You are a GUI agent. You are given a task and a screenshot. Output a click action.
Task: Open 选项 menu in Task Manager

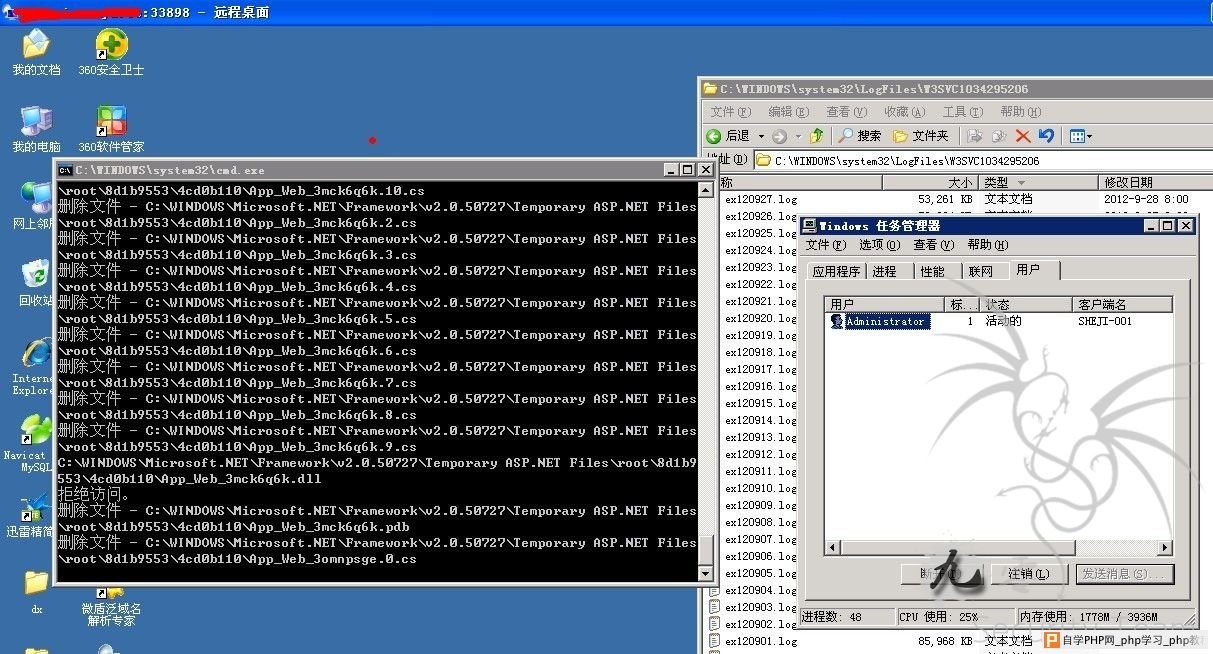click(879, 245)
